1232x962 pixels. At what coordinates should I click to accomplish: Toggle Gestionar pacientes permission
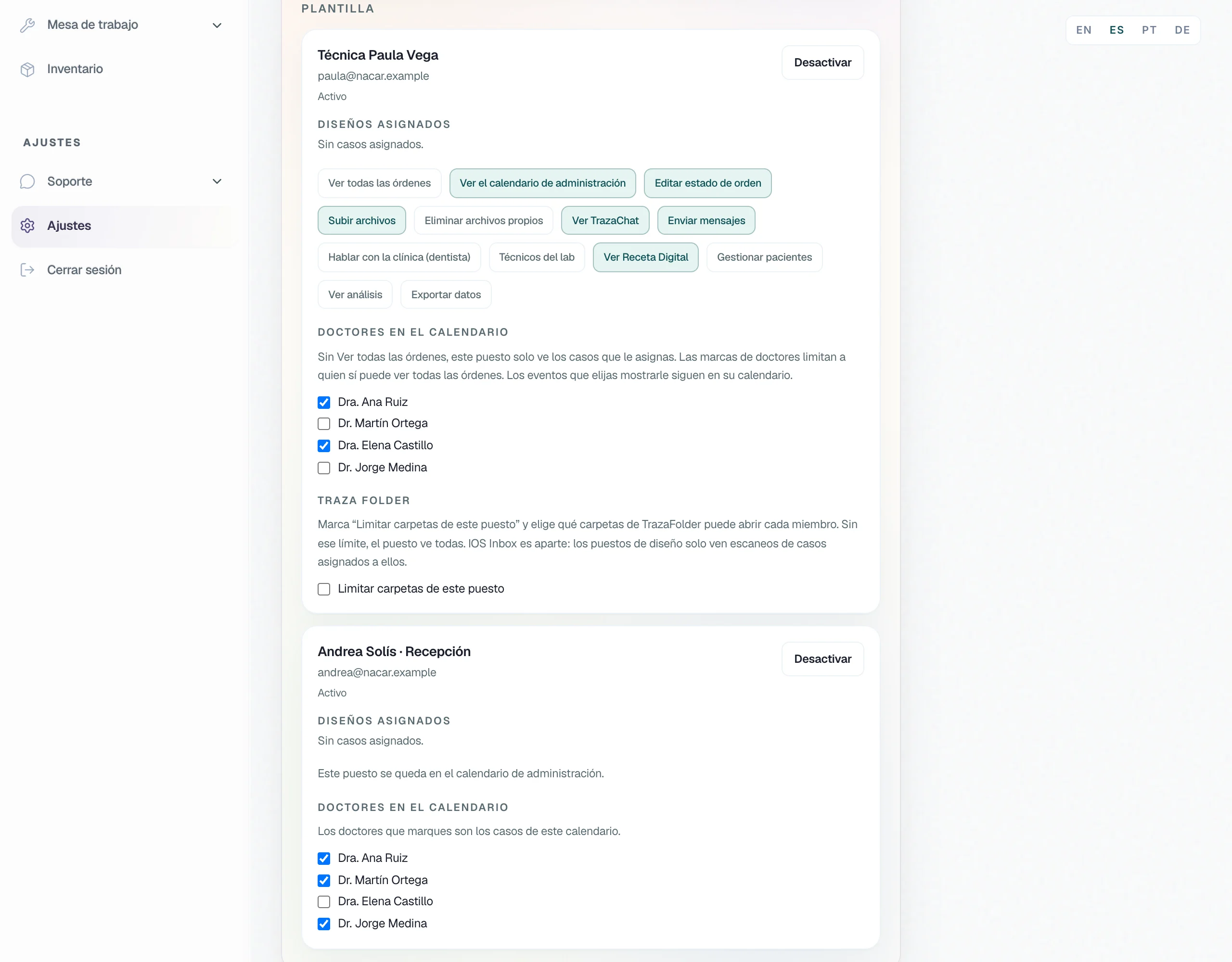point(764,258)
